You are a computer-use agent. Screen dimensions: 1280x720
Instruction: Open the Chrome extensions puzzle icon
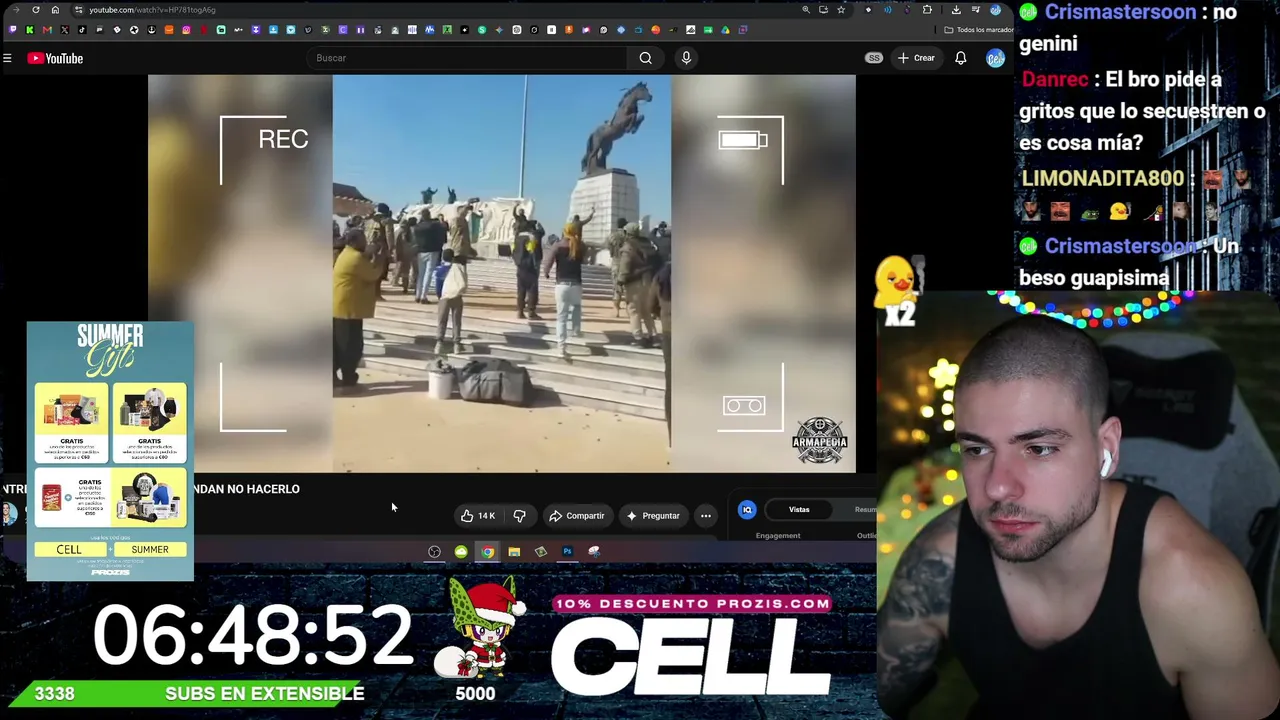pos(927,10)
